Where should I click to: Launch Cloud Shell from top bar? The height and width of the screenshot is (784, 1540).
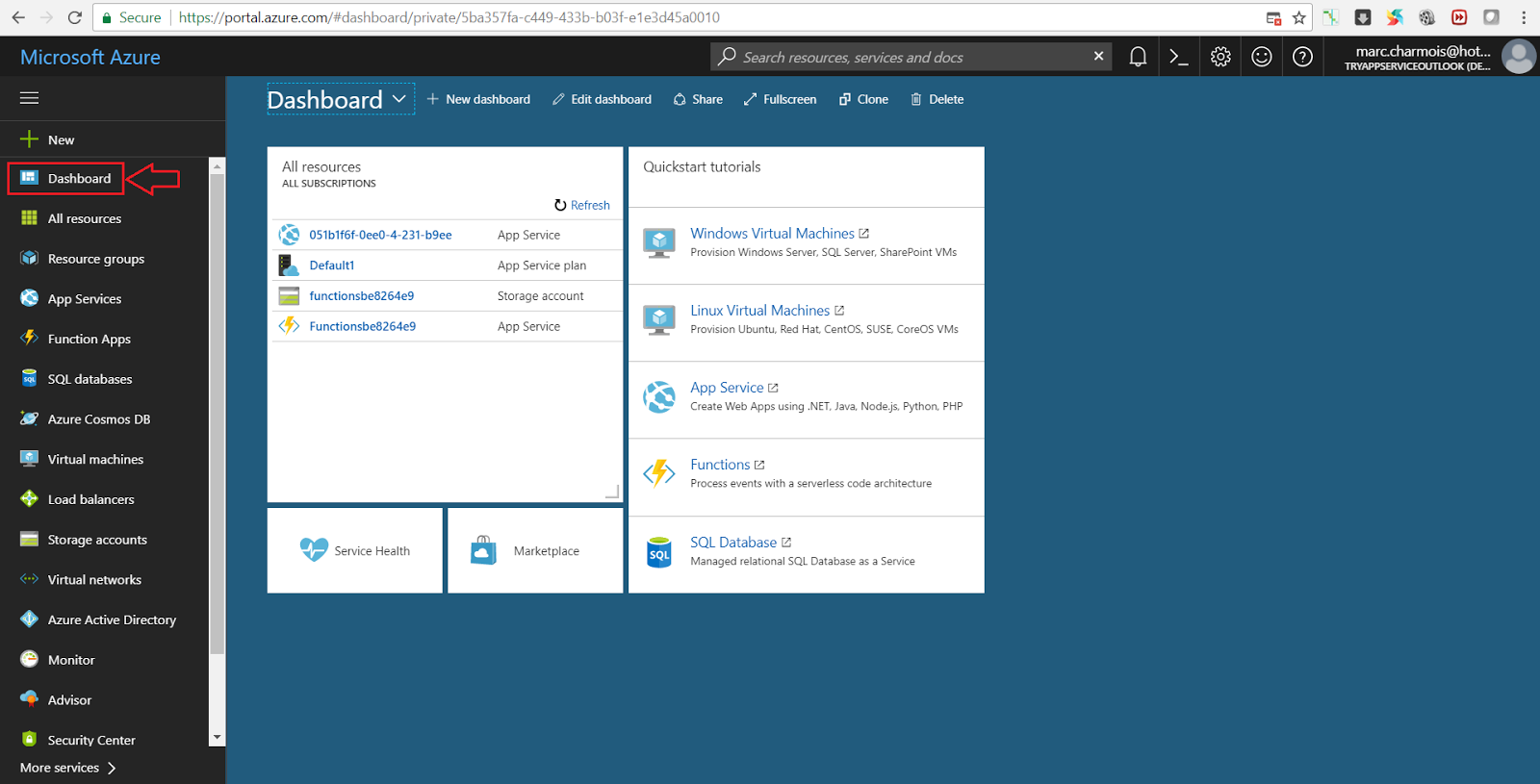(1179, 57)
